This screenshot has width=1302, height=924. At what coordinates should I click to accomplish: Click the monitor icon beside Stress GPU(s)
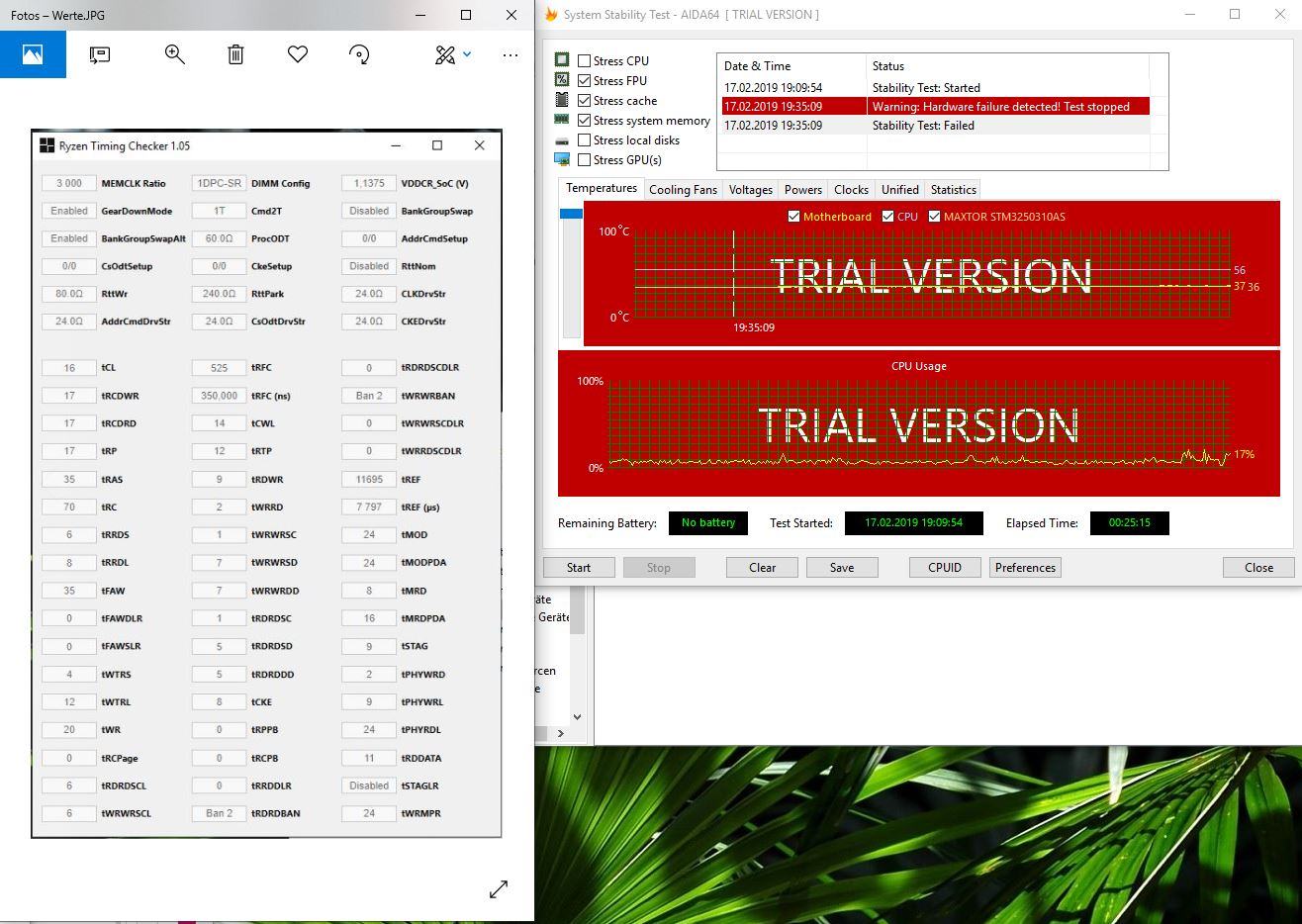point(562,159)
